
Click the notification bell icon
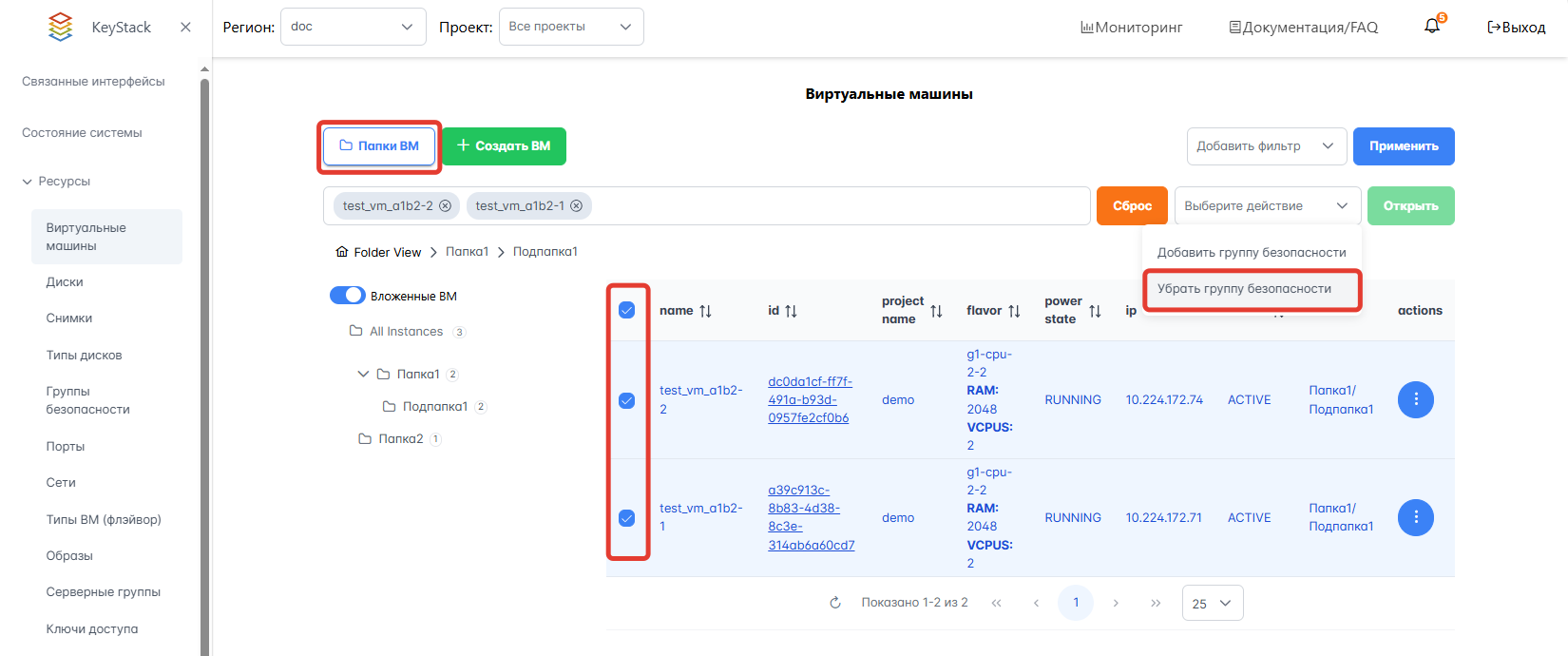click(x=1431, y=27)
